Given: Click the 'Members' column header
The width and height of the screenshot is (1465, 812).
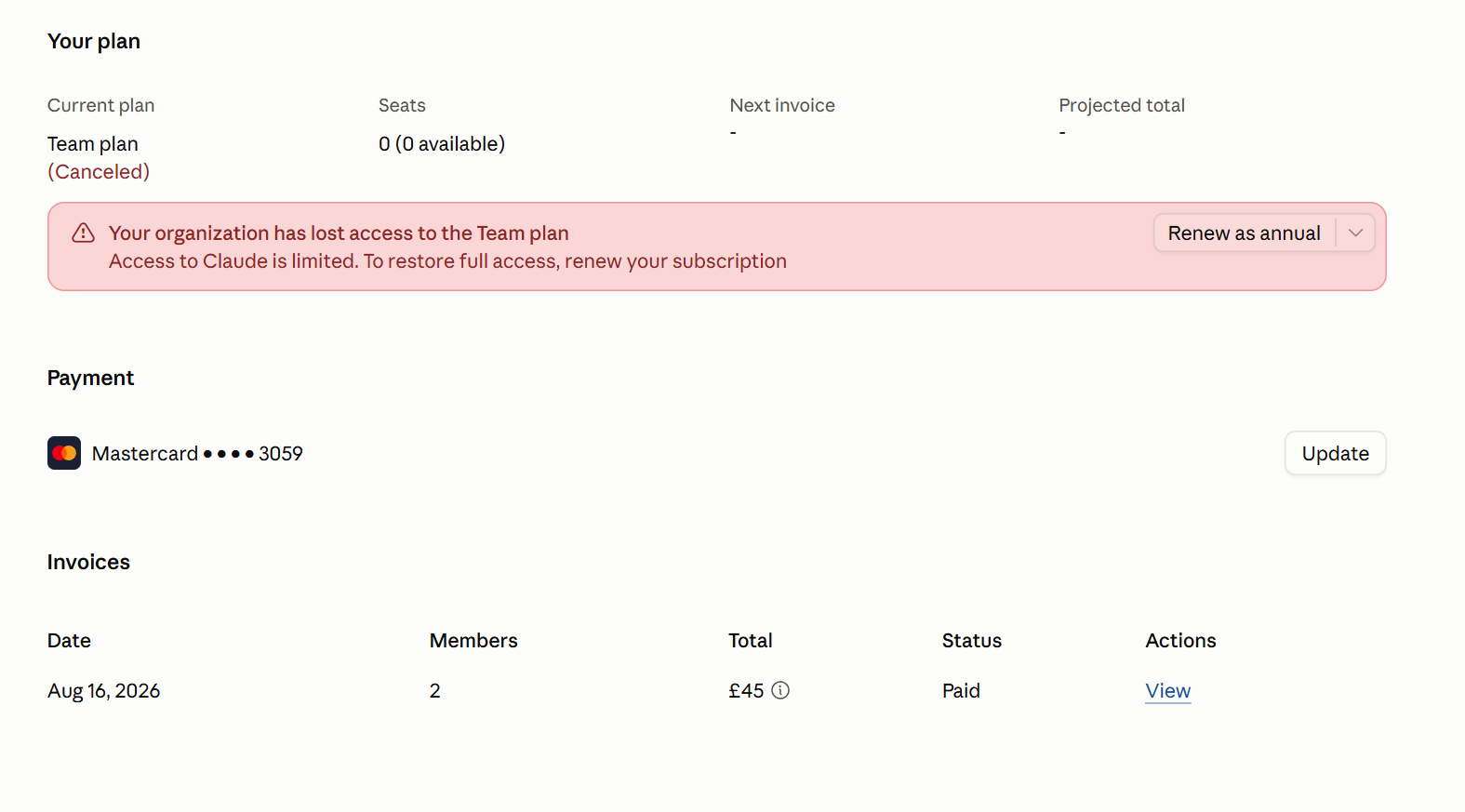Looking at the screenshot, I should [473, 641].
